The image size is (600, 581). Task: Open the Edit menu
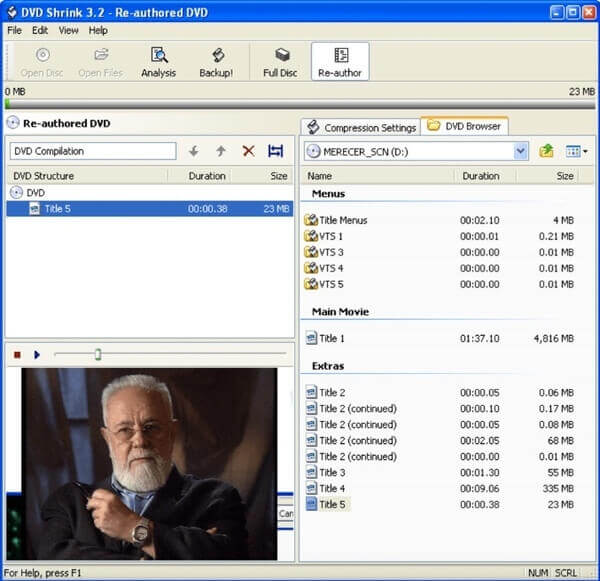pos(40,31)
